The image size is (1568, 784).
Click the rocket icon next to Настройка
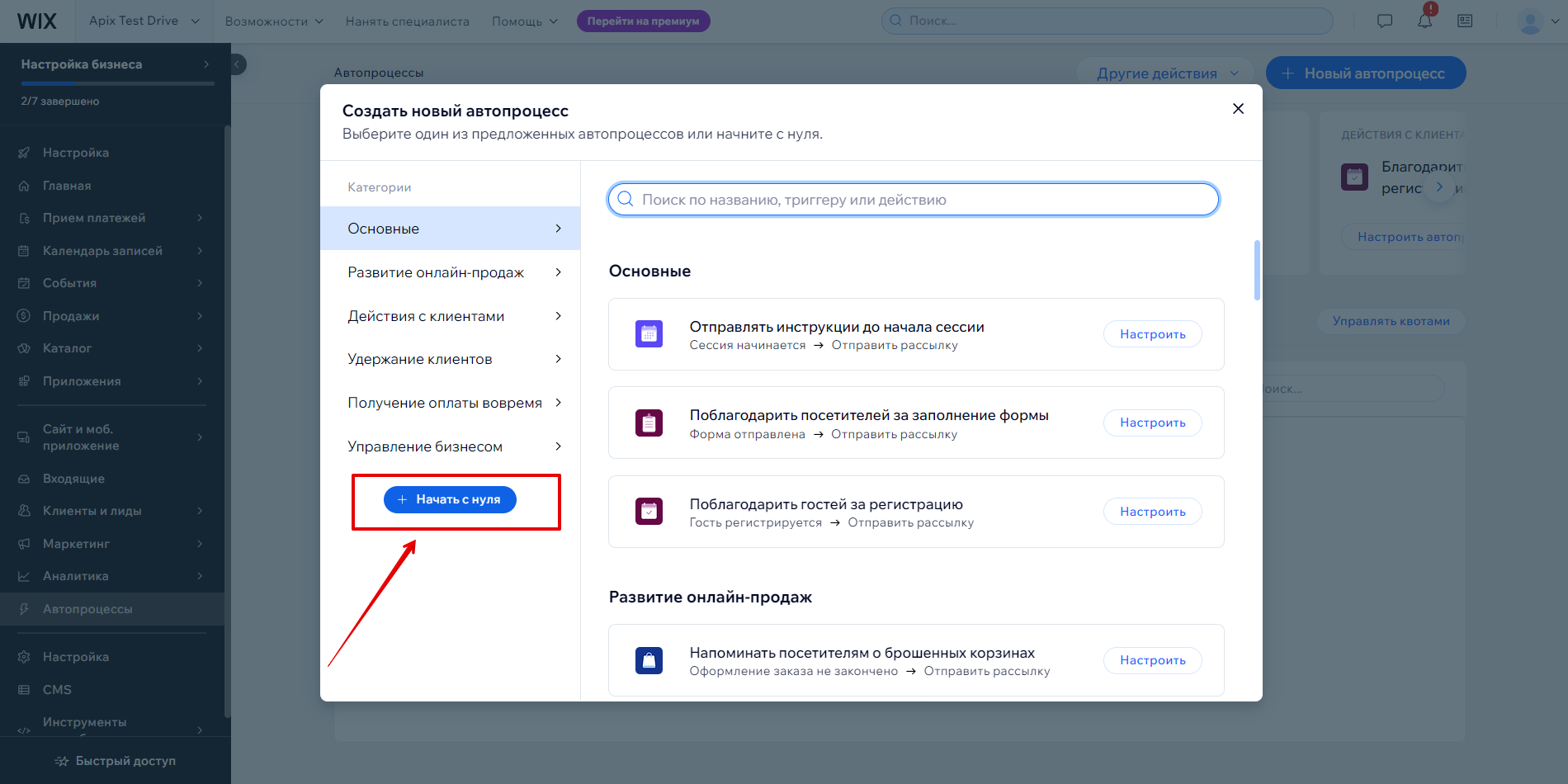(24, 153)
